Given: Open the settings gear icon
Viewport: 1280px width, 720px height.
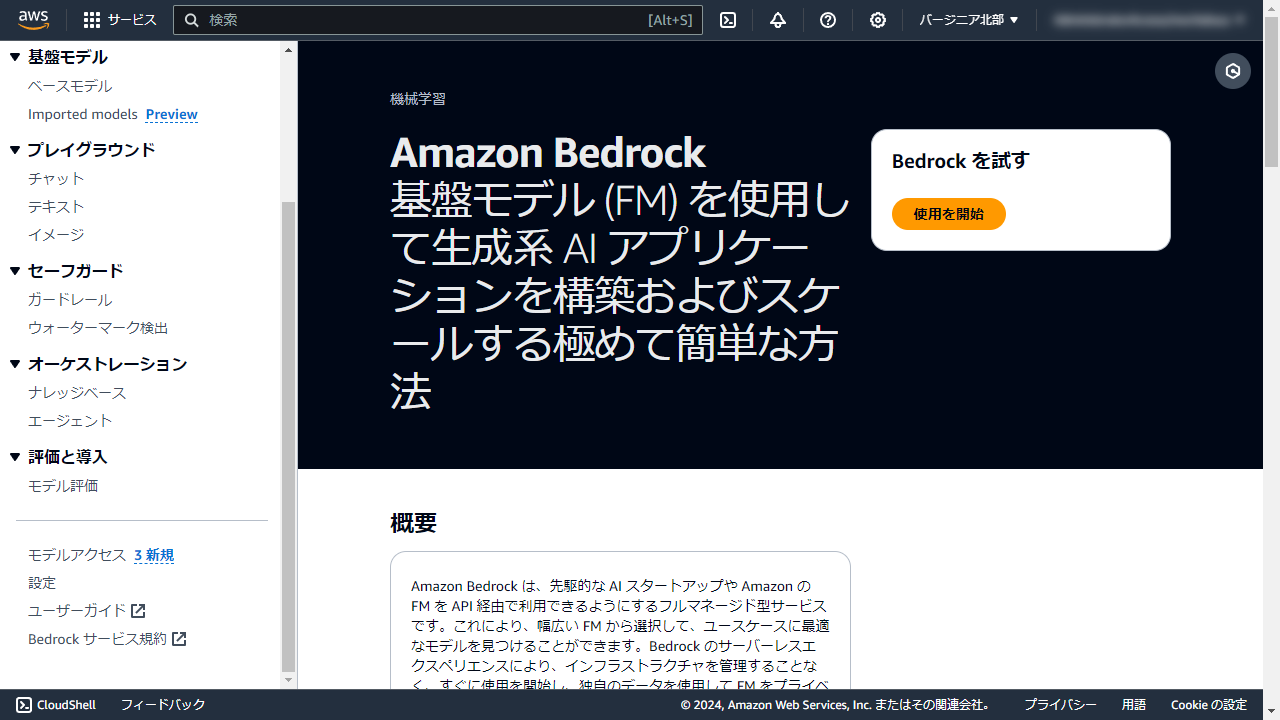Looking at the screenshot, I should coord(878,20).
